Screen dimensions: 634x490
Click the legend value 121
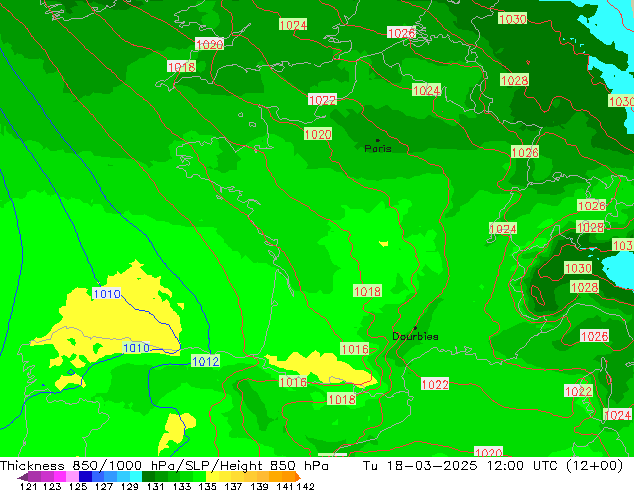[x=29, y=486]
